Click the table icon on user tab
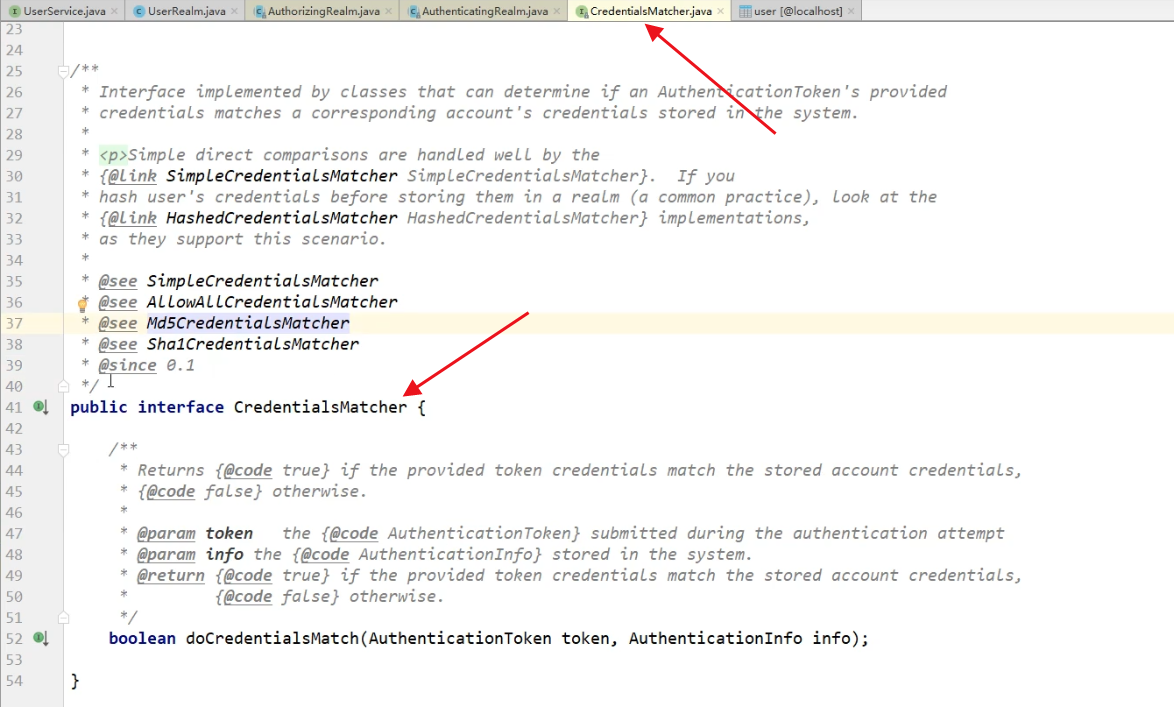Viewport: 1174px width, 707px height. point(745,11)
